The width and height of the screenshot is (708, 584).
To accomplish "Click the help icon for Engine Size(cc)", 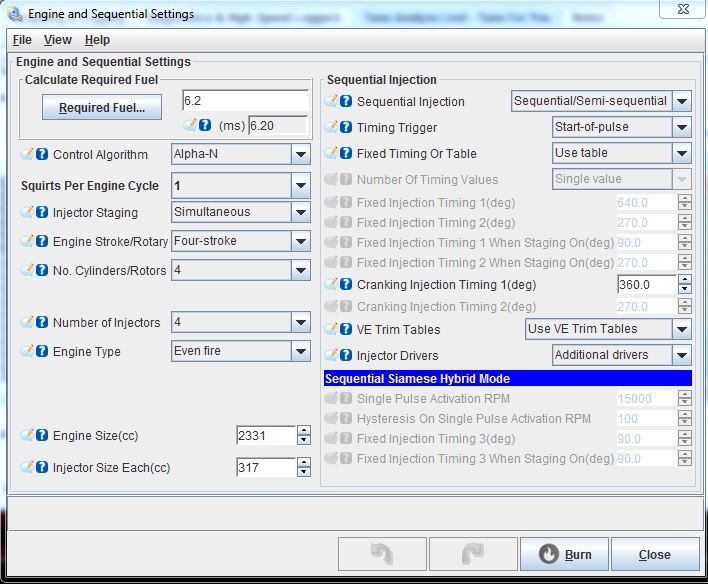I will 42,435.
